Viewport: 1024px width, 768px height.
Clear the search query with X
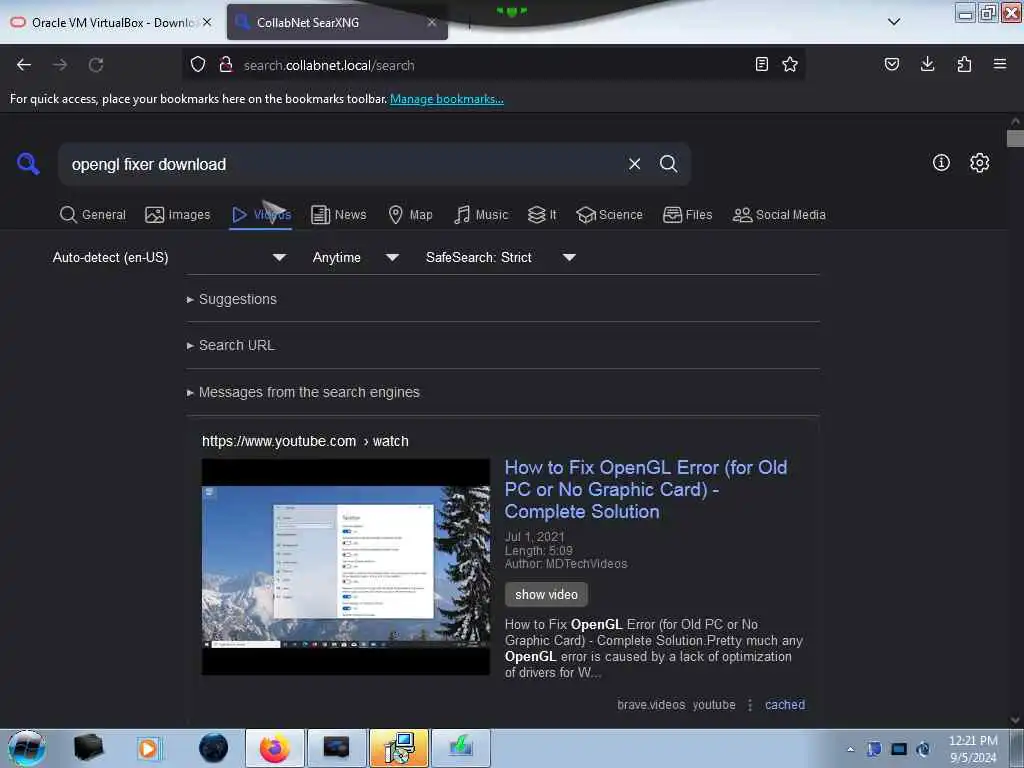tap(634, 164)
